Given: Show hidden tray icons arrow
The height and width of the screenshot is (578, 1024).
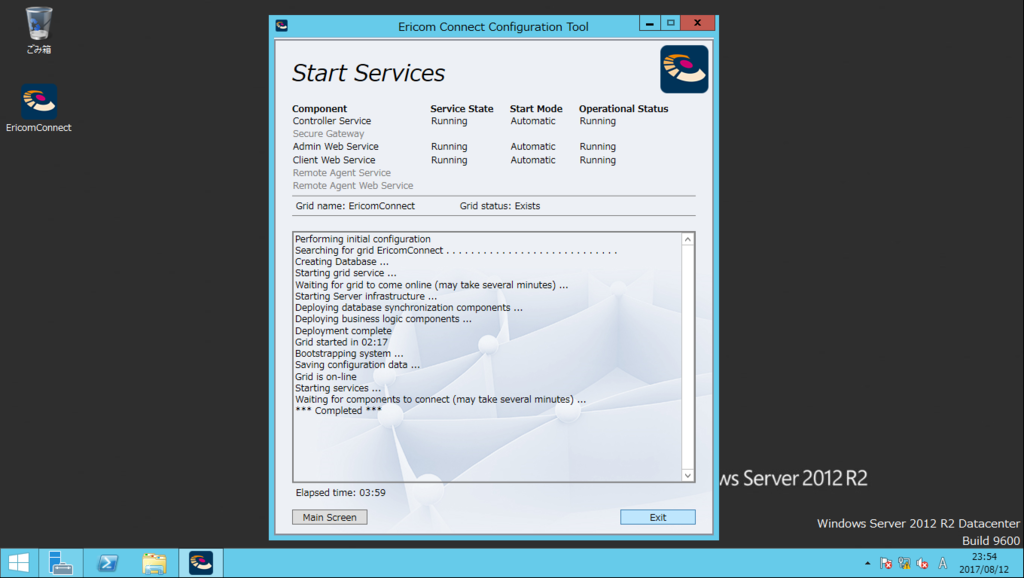Looking at the screenshot, I should tap(867, 563).
